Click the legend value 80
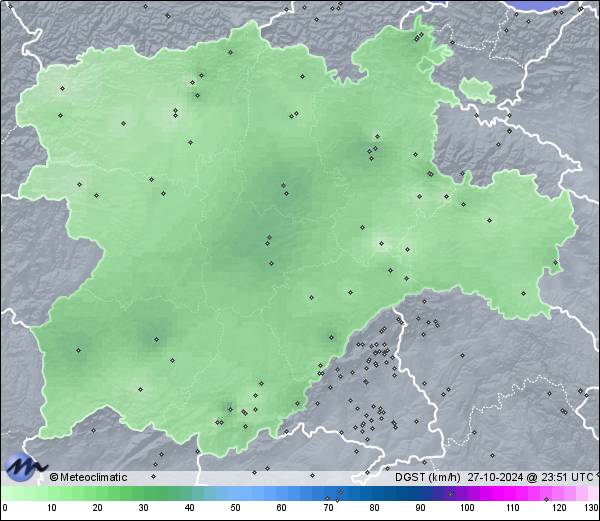 coord(374,508)
